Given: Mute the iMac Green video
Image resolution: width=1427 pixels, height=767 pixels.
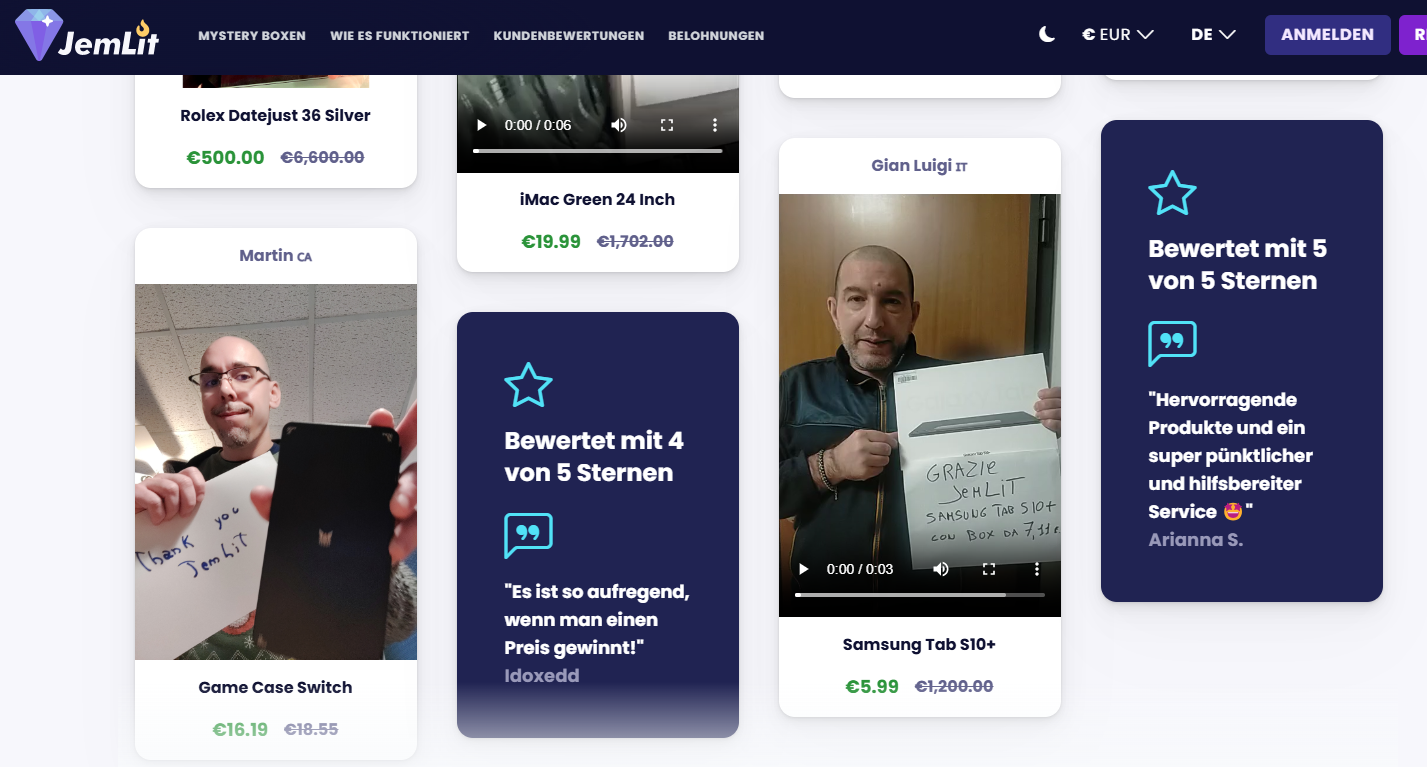Looking at the screenshot, I should pos(619,125).
